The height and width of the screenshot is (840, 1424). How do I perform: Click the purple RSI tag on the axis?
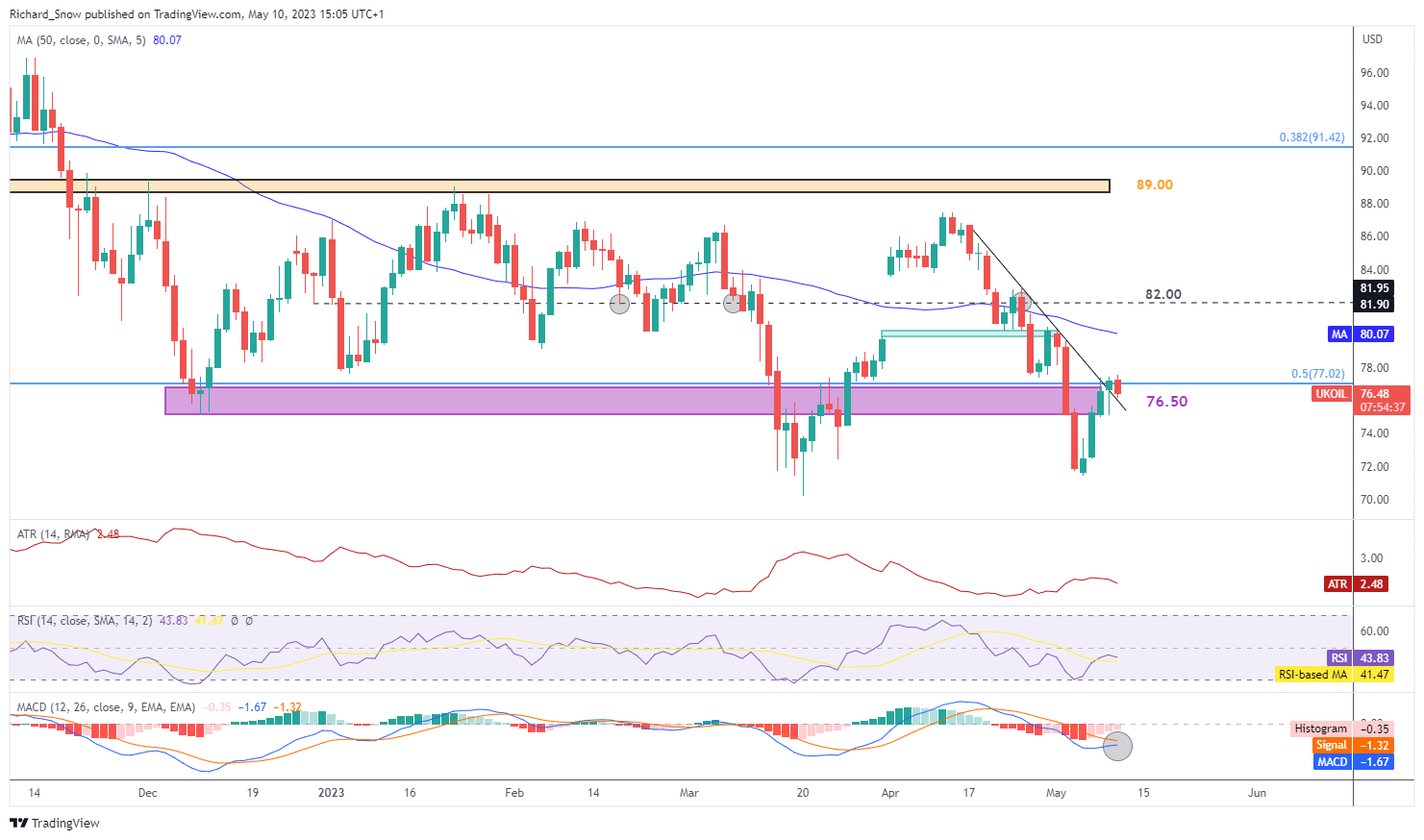(1339, 658)
